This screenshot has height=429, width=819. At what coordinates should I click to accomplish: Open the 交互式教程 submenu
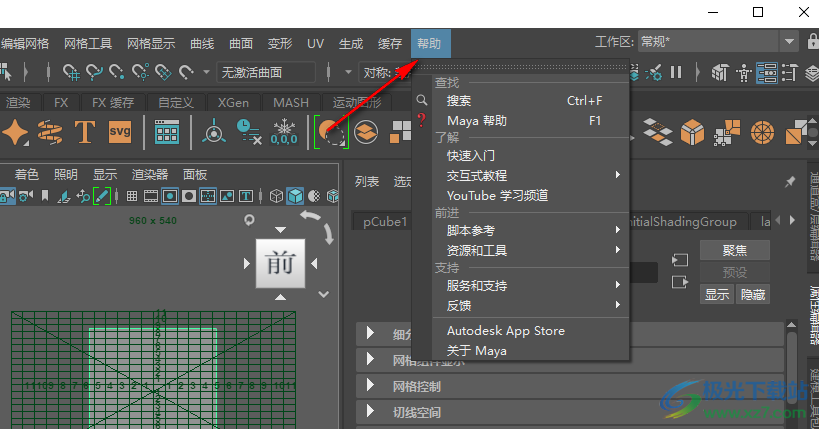[x=531, y=176]
